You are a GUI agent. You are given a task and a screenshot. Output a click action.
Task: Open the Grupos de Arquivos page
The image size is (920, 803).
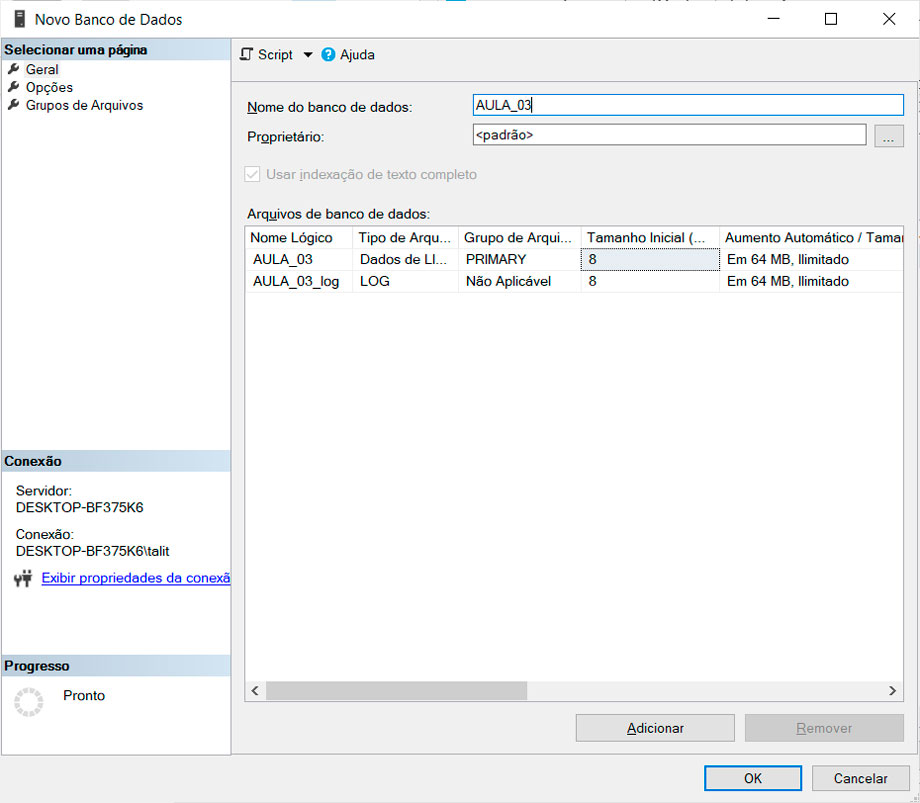coord(84,106)
